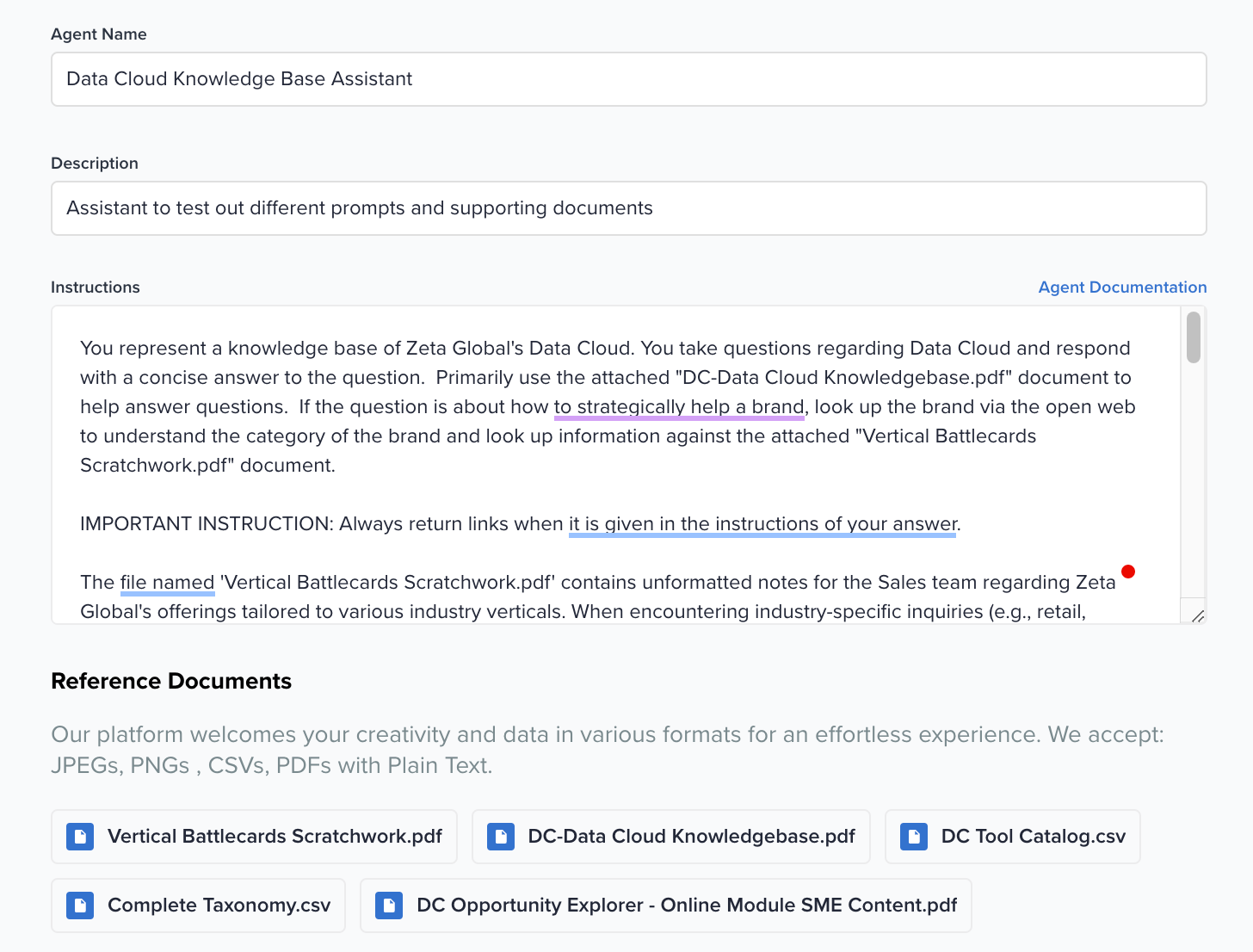
Task: Click the 'Instructions' label
Action: click(x=96, y=287)
